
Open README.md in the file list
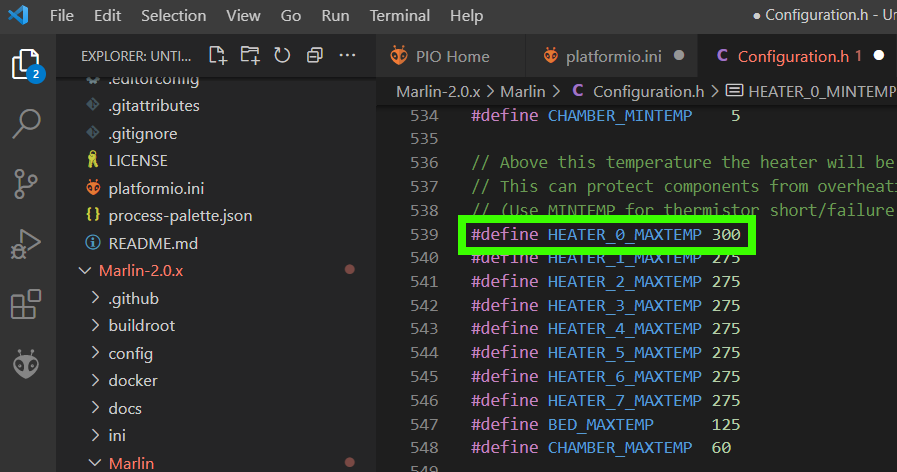[152, 243]
